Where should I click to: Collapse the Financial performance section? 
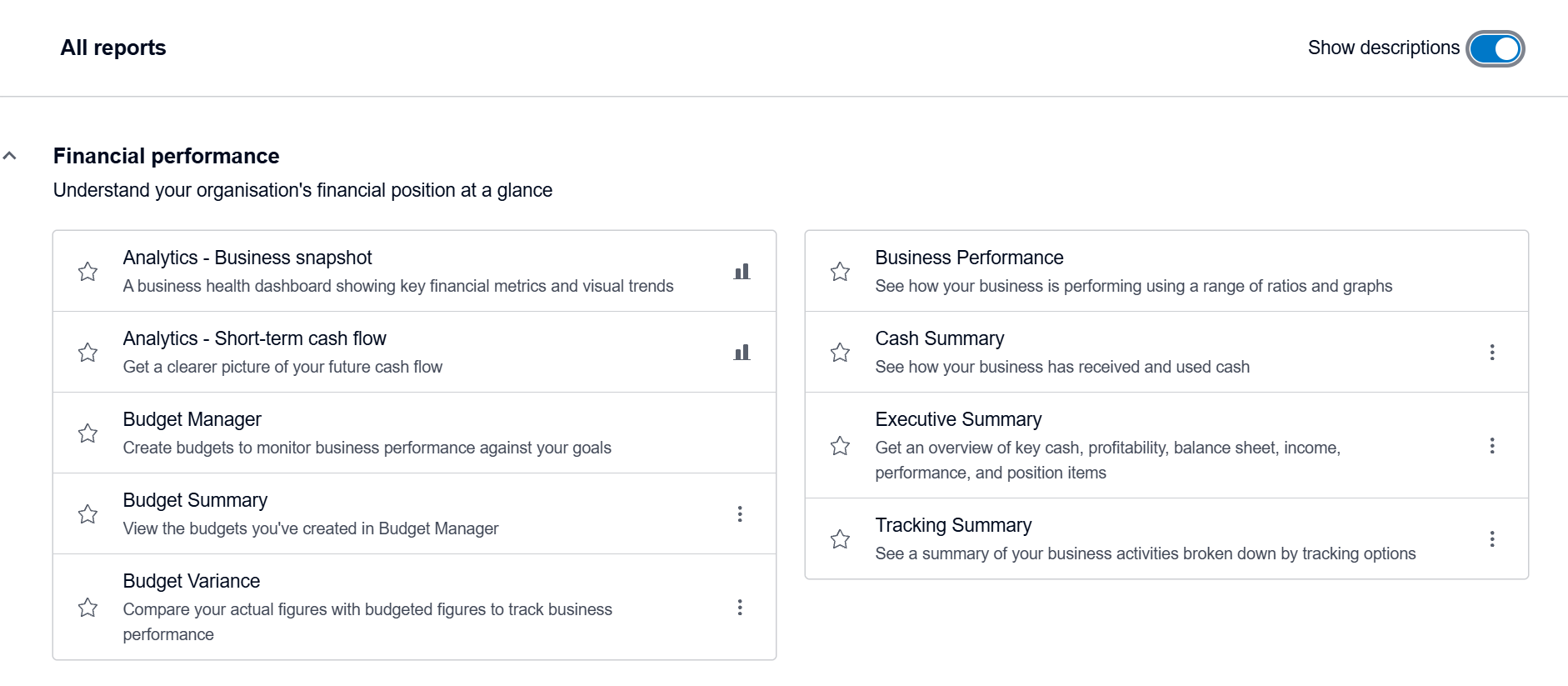[x=11, y=155]
